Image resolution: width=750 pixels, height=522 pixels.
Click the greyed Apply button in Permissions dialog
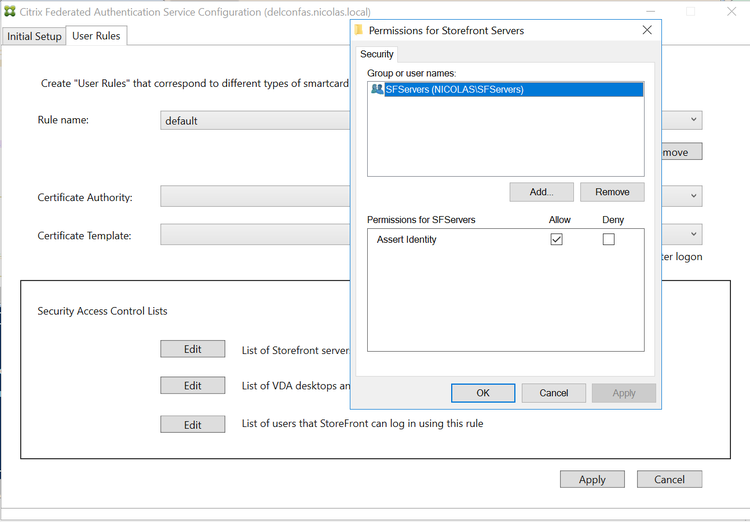point(624,393)
